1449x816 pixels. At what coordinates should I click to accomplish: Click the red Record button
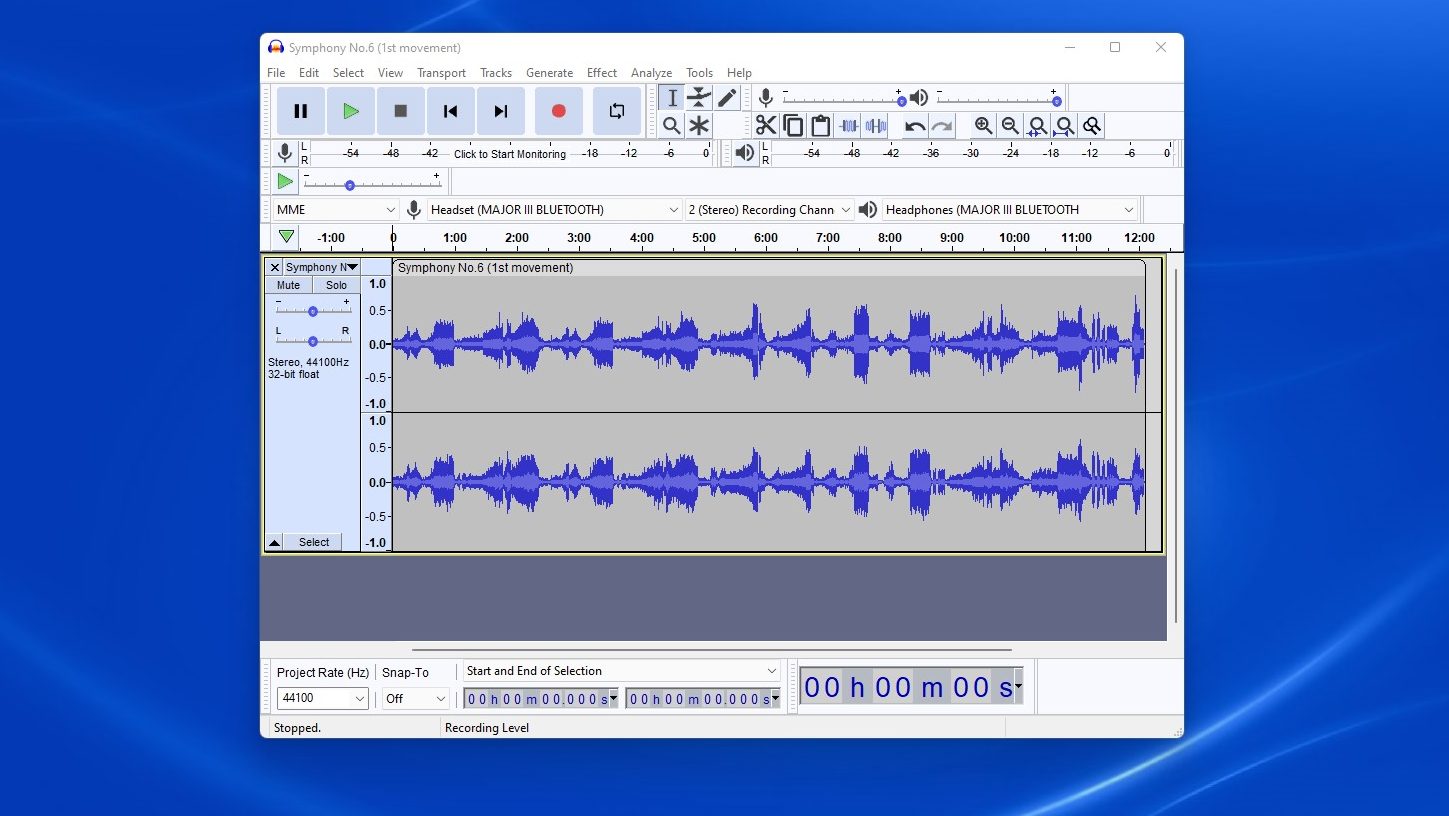click(x=558, y=111)
